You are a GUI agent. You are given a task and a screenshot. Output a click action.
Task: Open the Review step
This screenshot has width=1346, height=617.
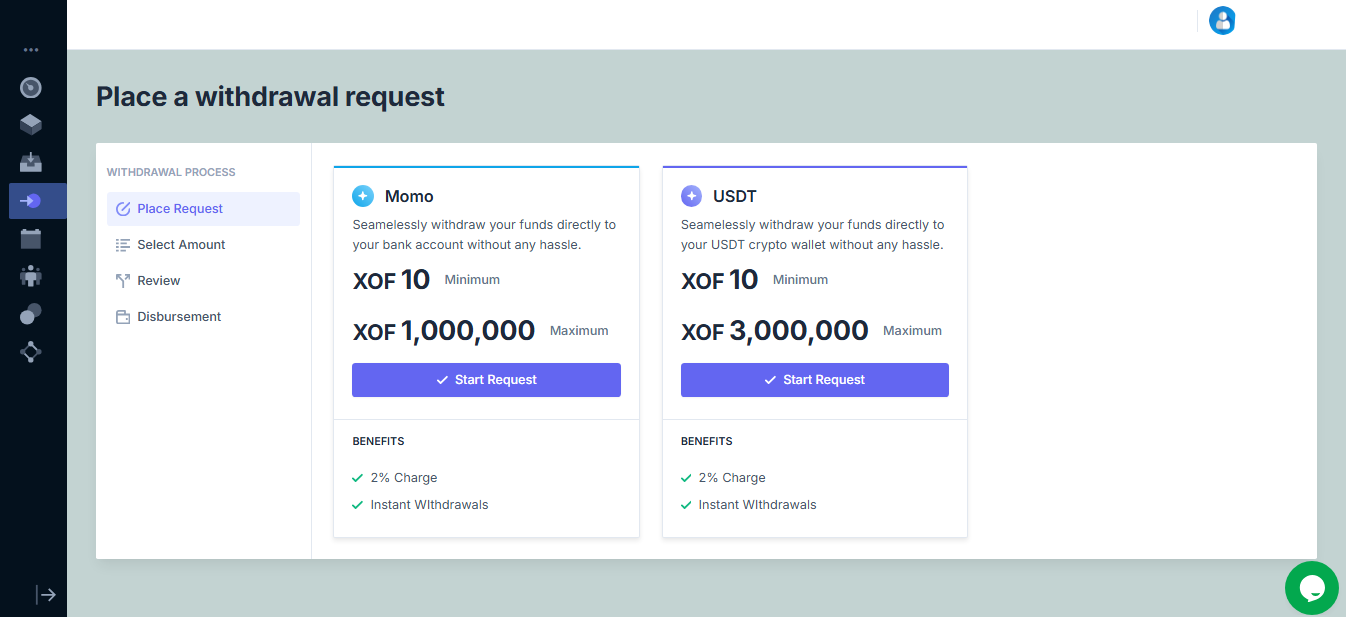159,281
